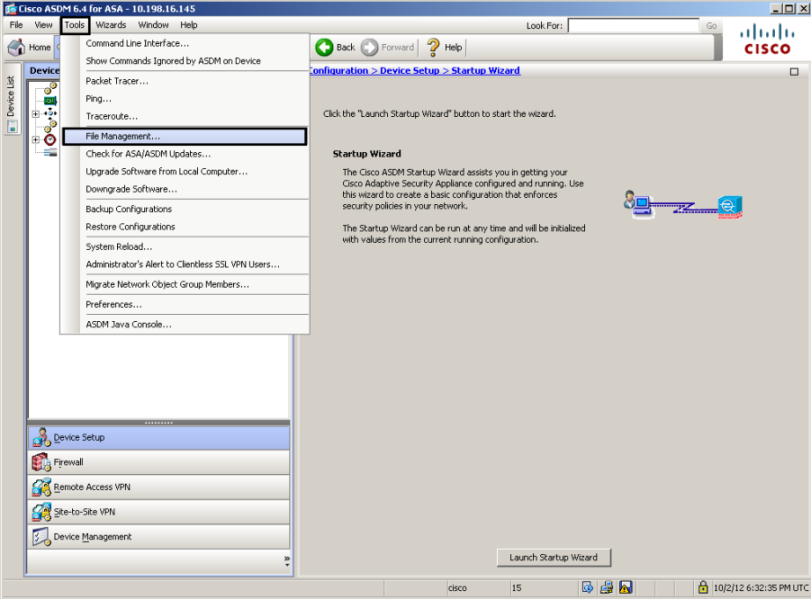Screen dimensions: 811x599
Task: Click the Home house icon in toolbar
Action: point(16,47)
